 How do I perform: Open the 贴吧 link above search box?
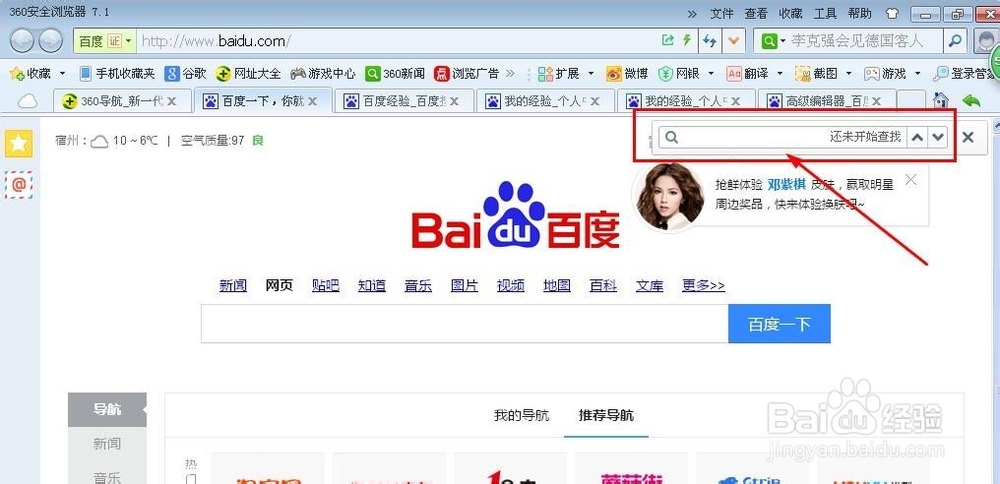tap(325, 286)
